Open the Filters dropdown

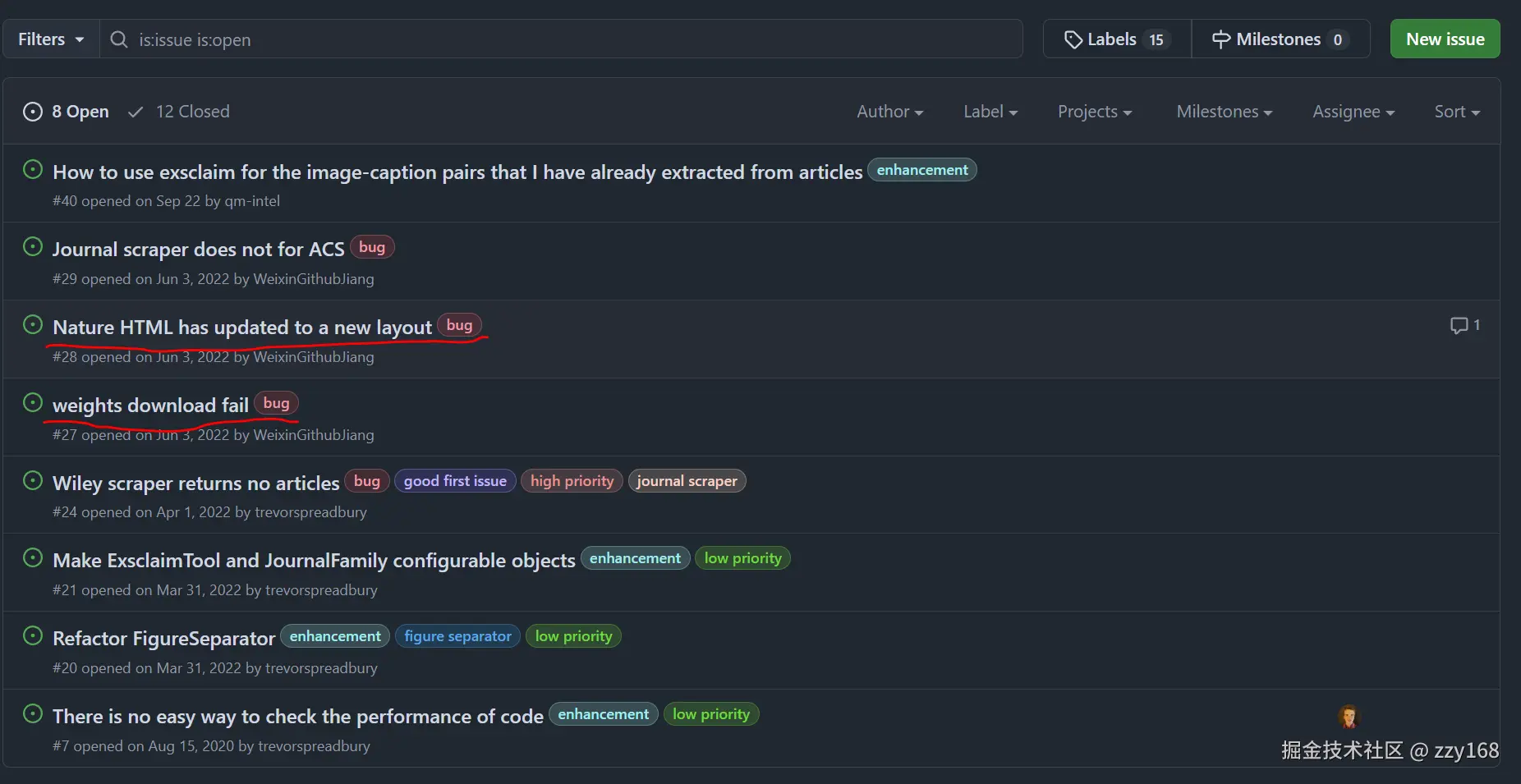click(51, 39)
